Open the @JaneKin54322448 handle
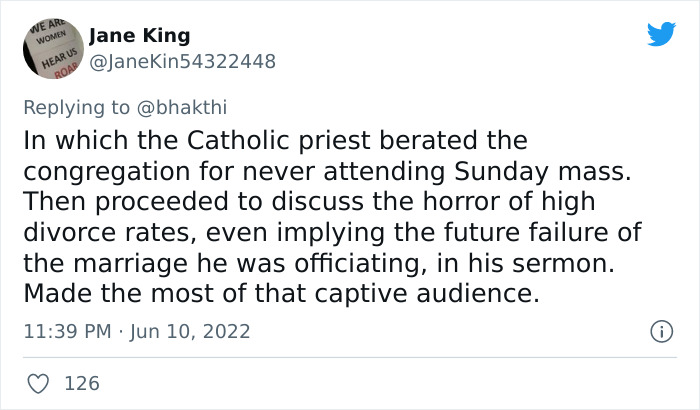 (x=182, y=61)
